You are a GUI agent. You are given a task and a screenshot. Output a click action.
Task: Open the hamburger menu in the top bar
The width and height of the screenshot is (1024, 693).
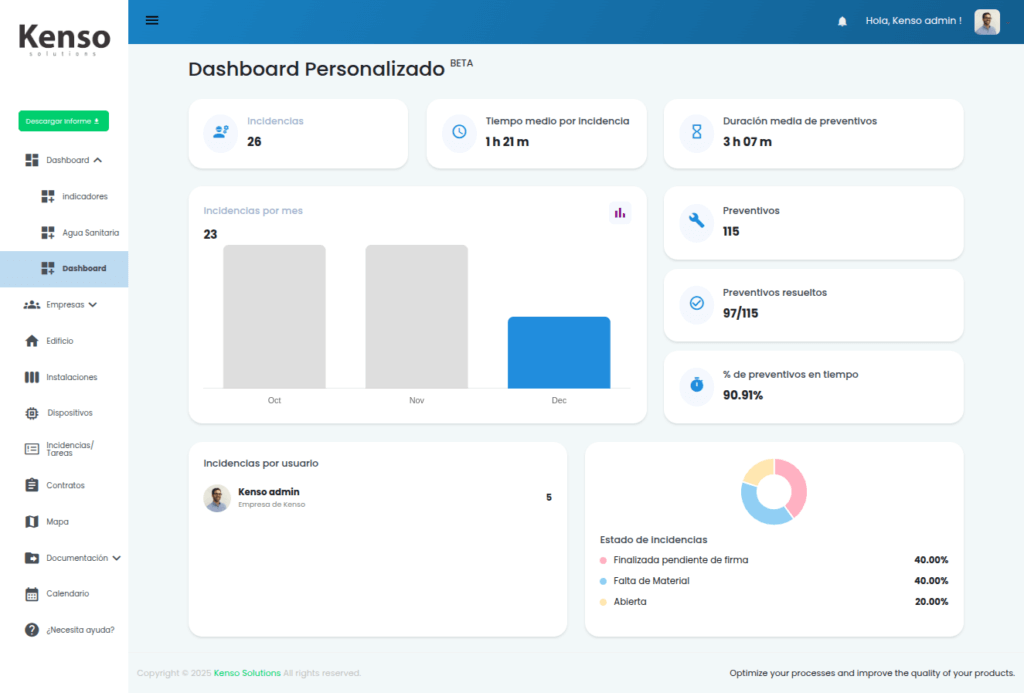(x=152, y=20)
